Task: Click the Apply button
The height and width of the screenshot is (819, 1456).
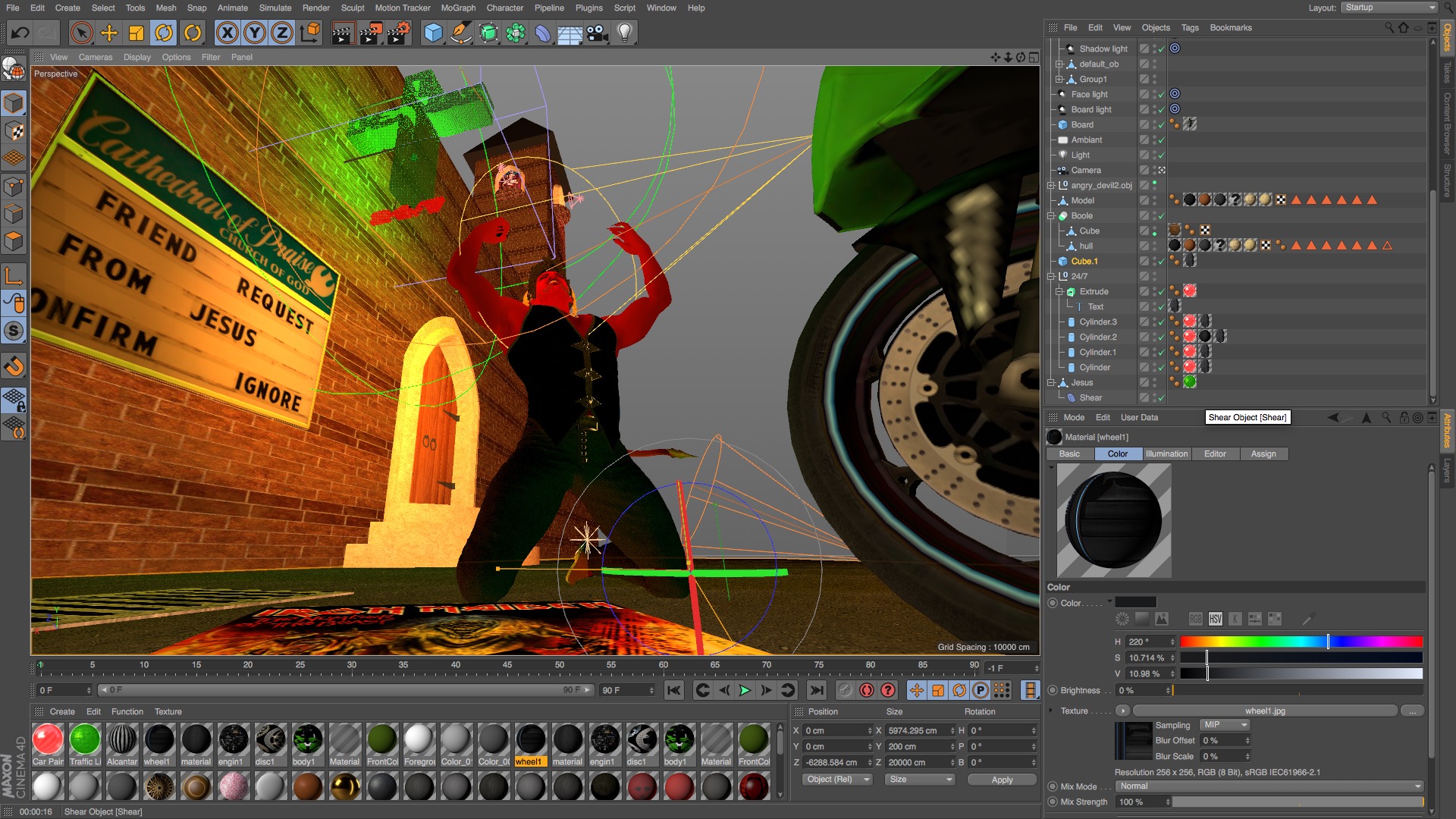Action: pos(1002,780)
